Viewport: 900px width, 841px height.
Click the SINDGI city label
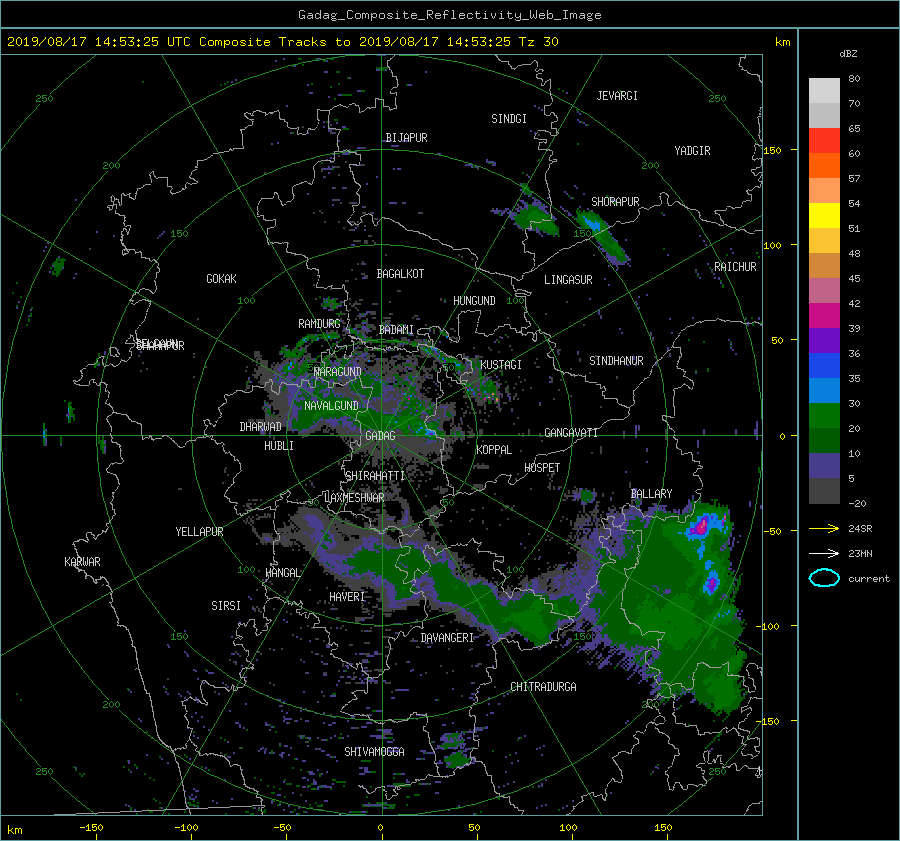pyautogui.click(x=509, y=119)
